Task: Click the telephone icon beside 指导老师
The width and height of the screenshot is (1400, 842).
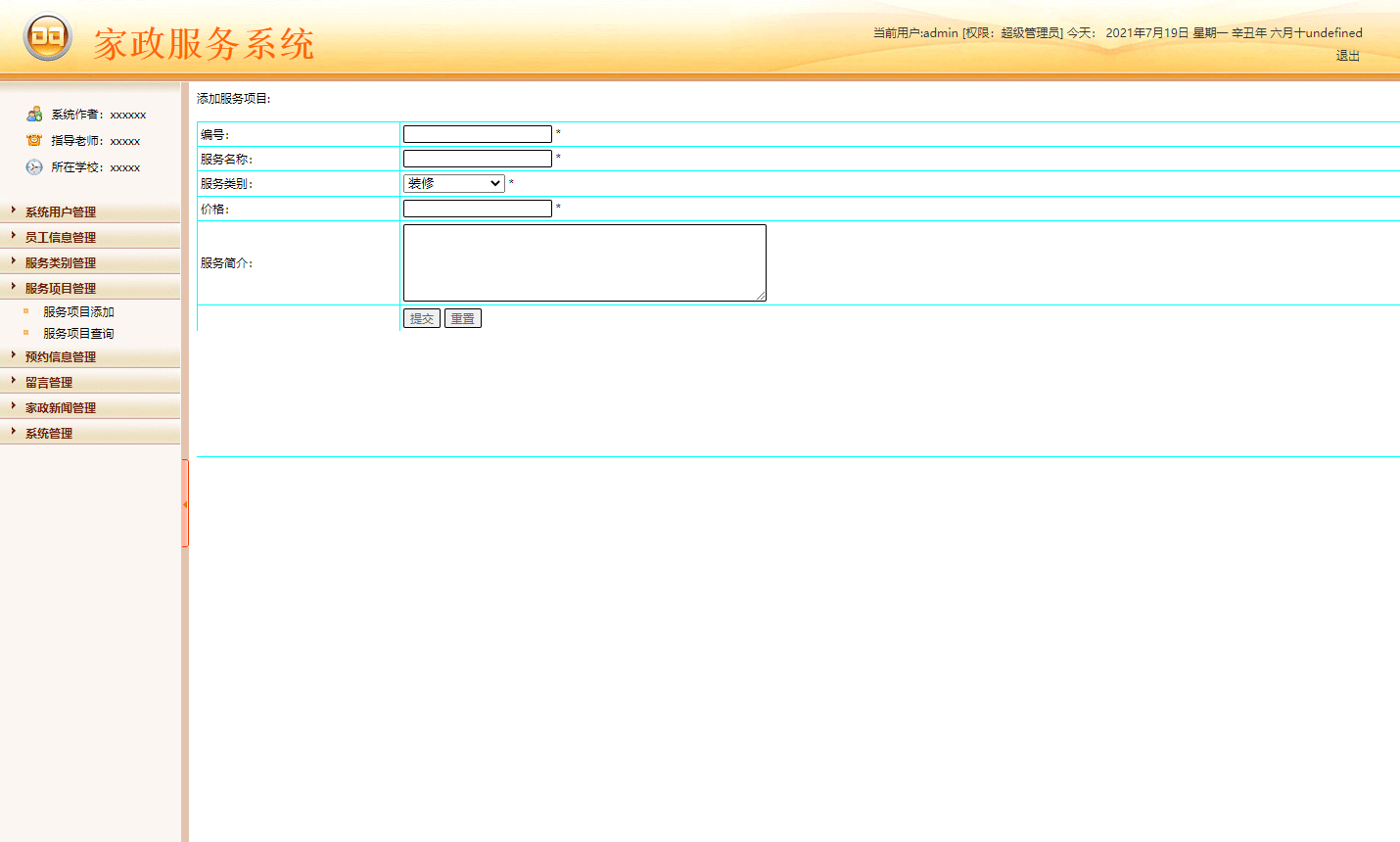Action: coord(32,140)
